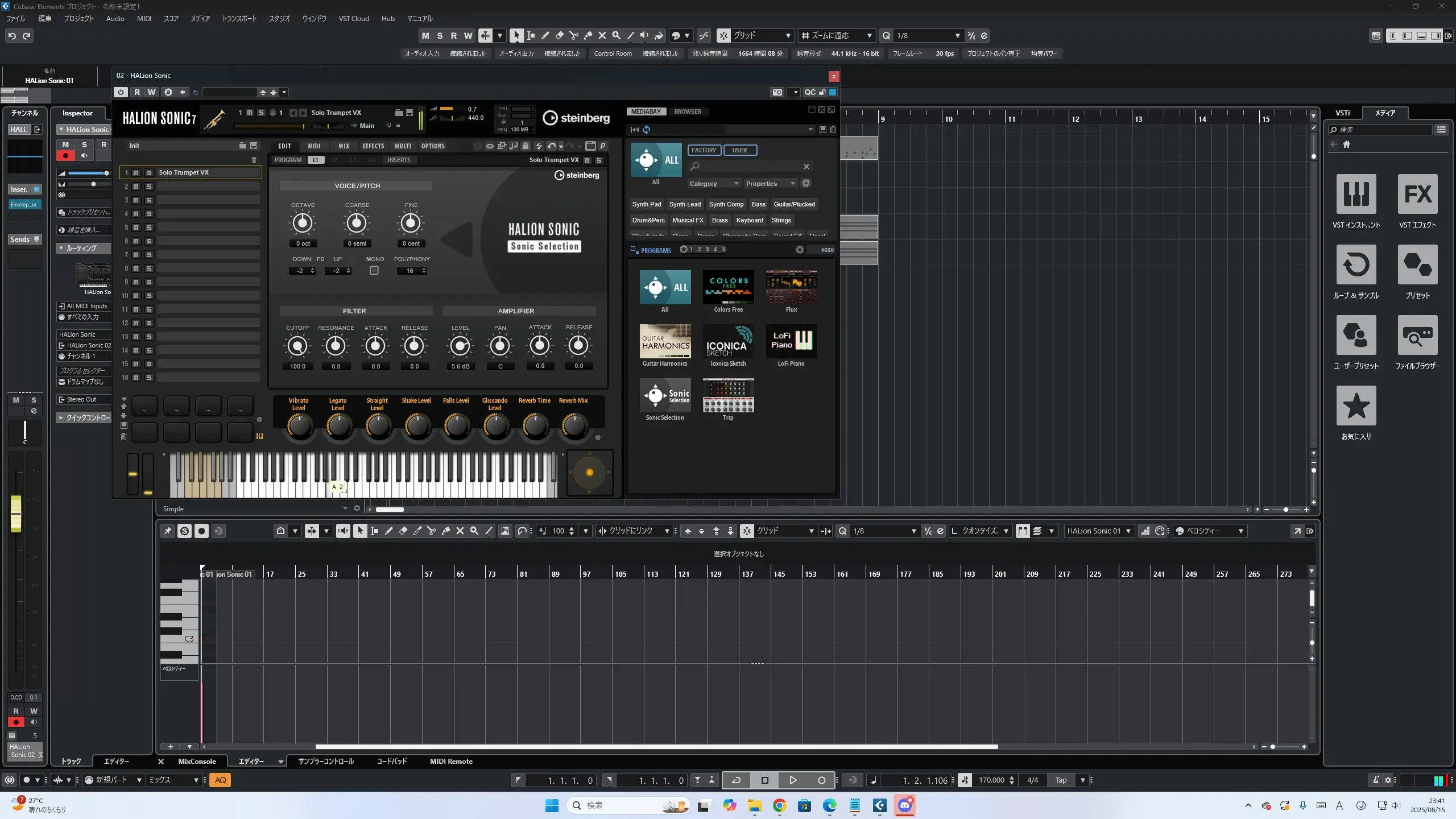Select the Scissors split tool in top toolbar
The height and width of the screenshot is (819, 1456).
point(573,36)
